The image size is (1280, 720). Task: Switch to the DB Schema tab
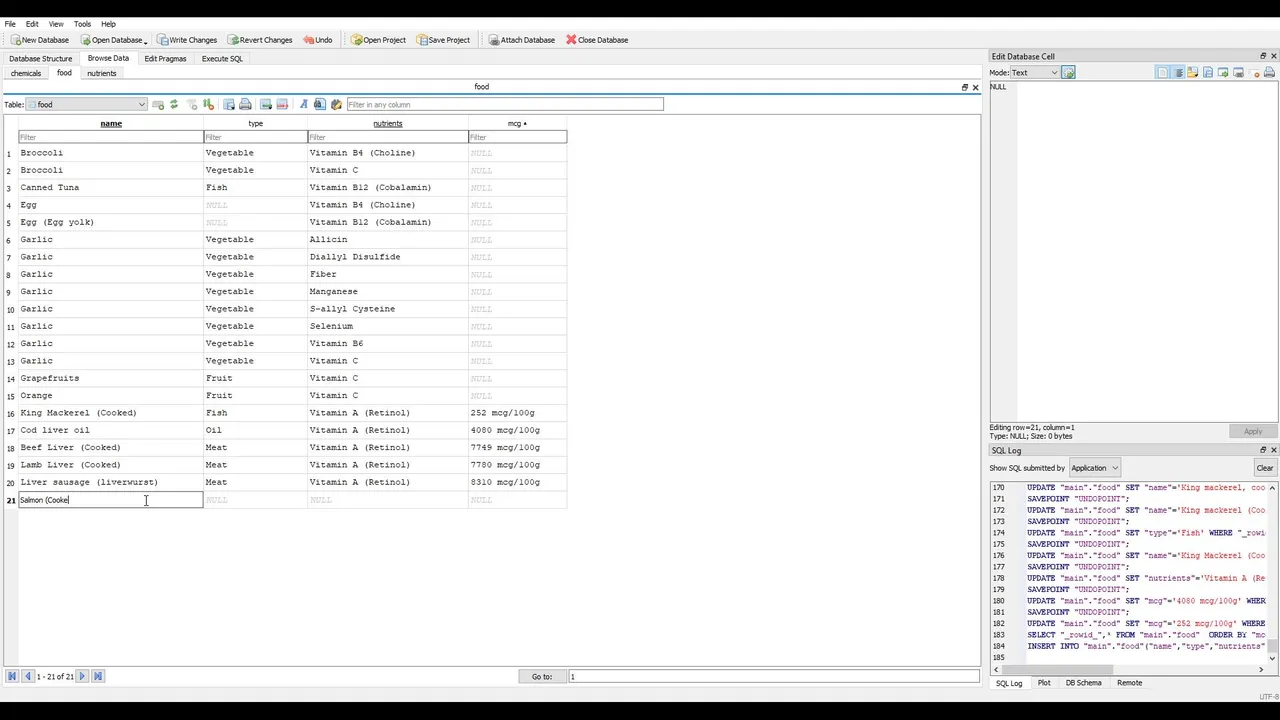1083,683
